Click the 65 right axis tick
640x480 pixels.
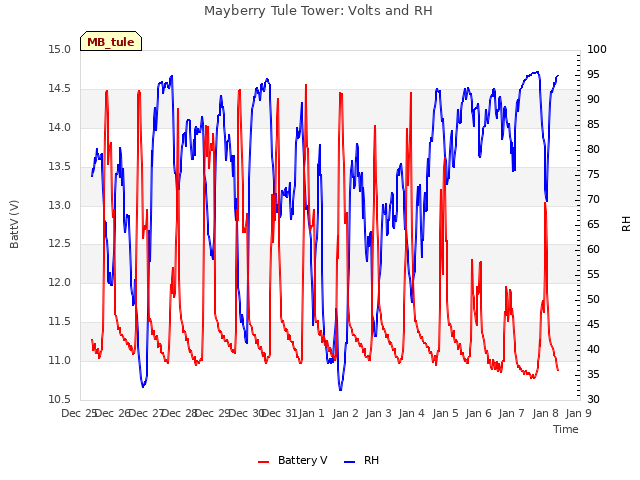click(593, 224)
